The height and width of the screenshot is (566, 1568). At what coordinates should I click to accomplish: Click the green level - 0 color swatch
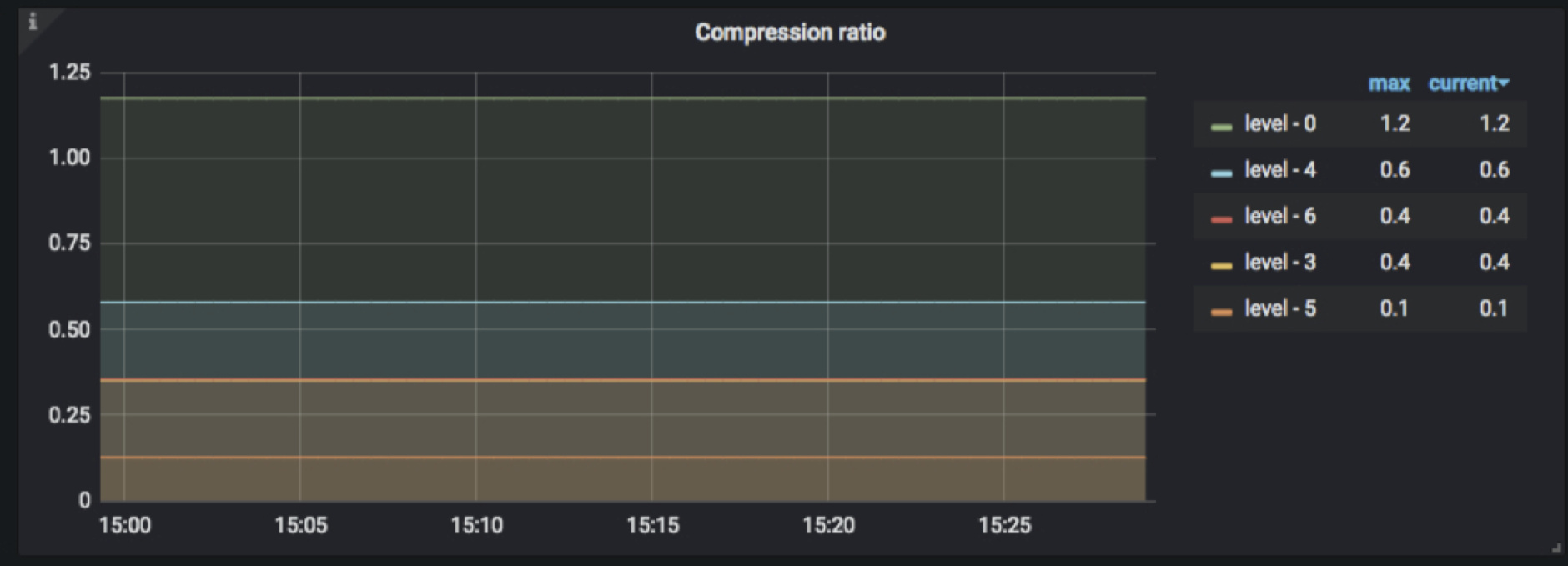tap(1221, 127)
